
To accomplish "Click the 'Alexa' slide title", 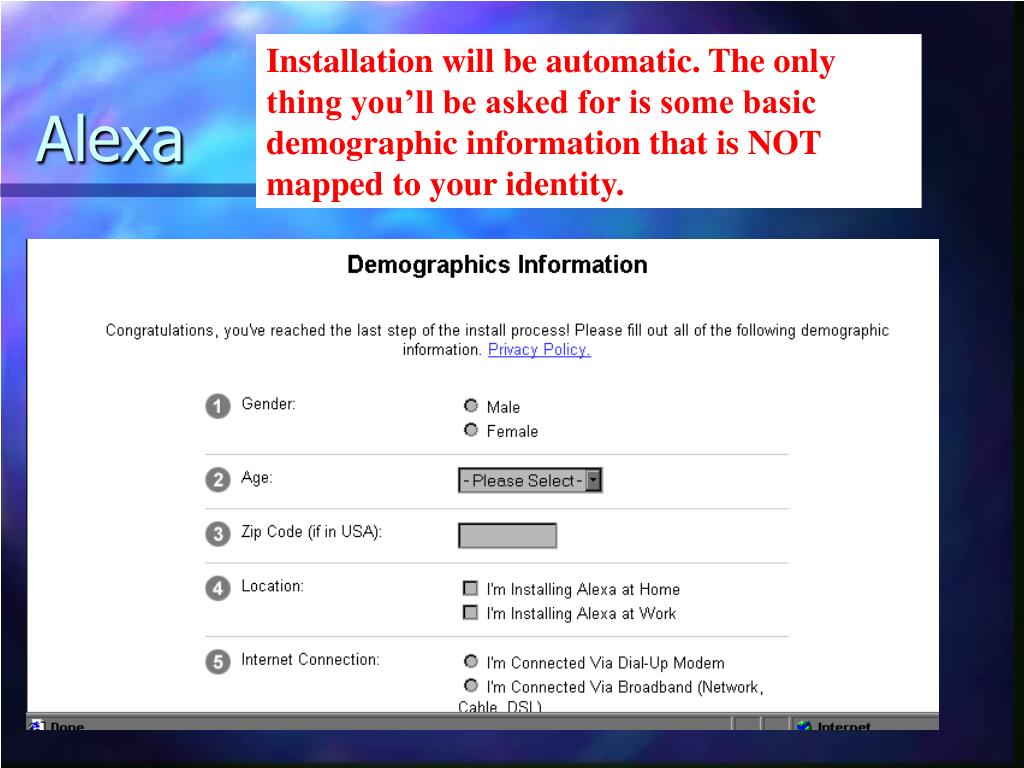I will point(110,140).
